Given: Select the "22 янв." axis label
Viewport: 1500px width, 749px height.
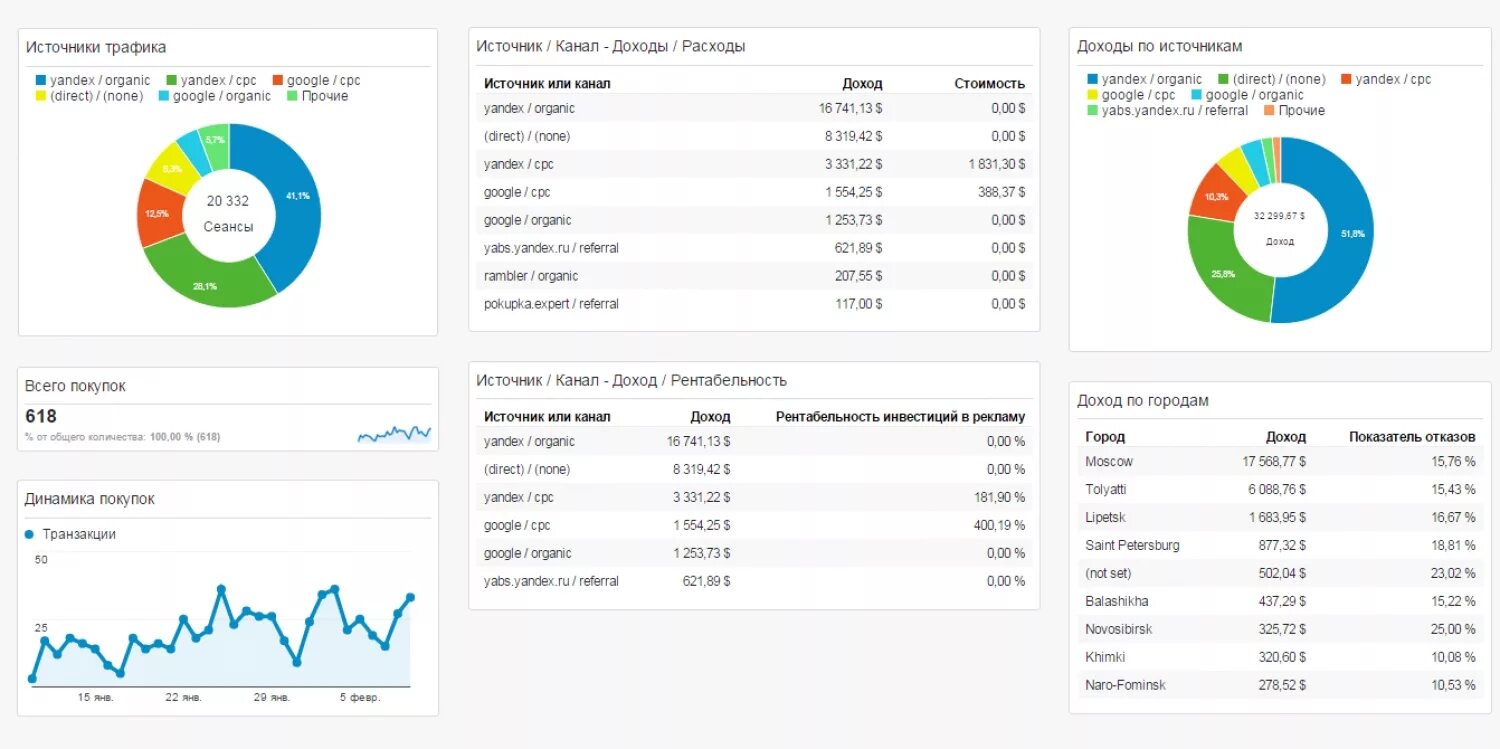Looking at the screenshot, I should point(183,698).
